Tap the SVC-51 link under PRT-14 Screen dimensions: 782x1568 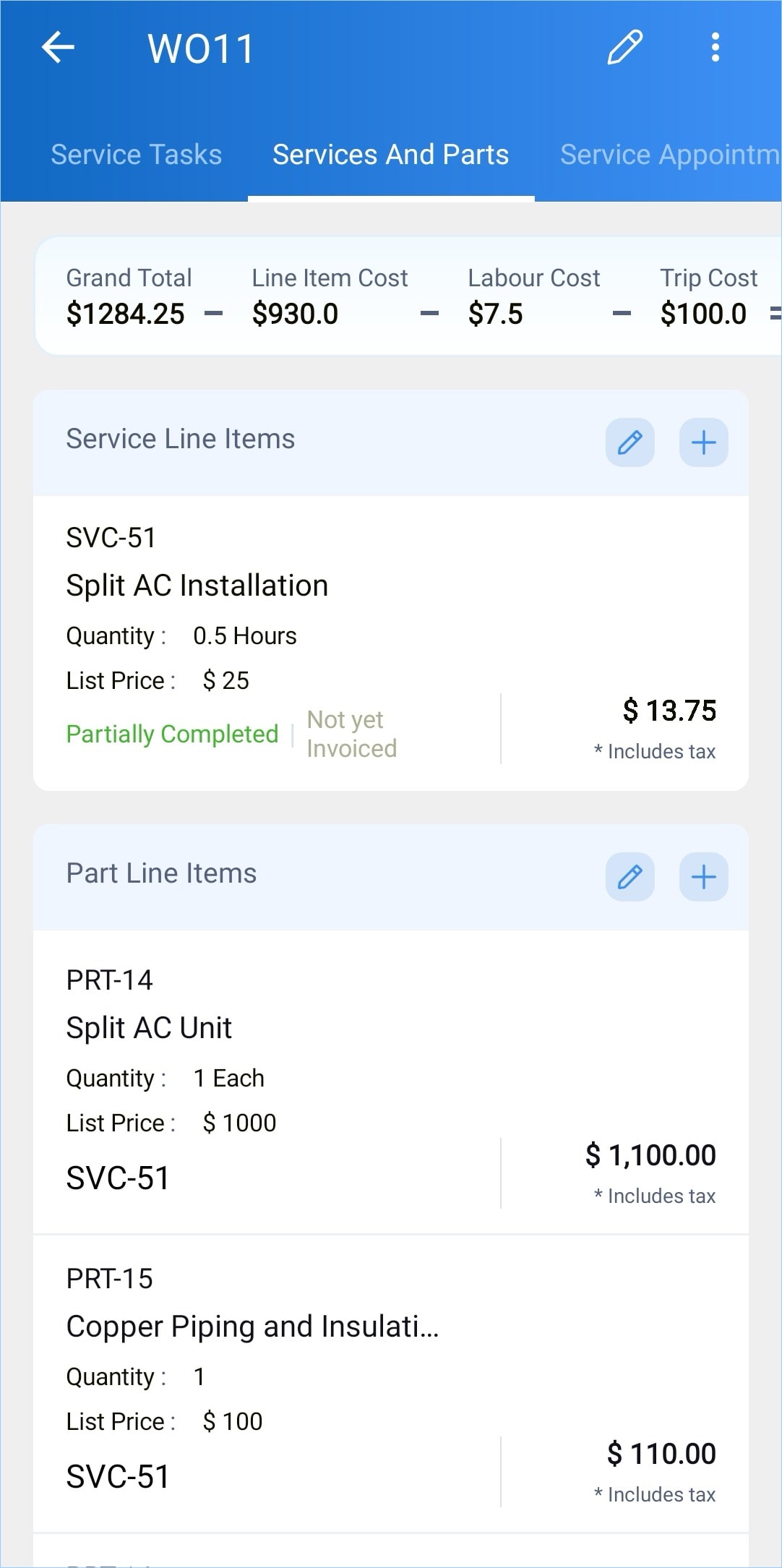[x=118, y=1178]
